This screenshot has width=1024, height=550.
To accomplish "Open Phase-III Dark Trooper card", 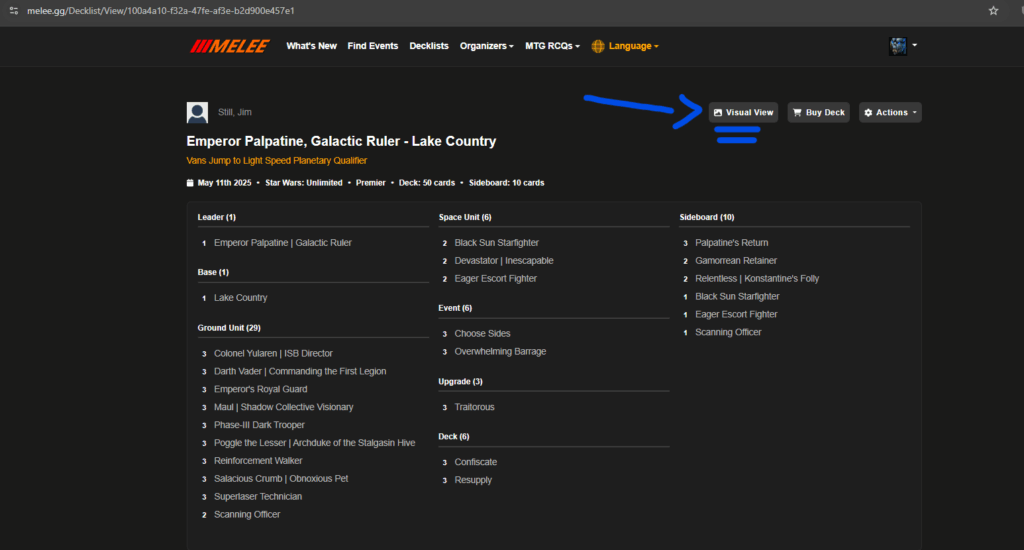I will [x=259, y=425].
